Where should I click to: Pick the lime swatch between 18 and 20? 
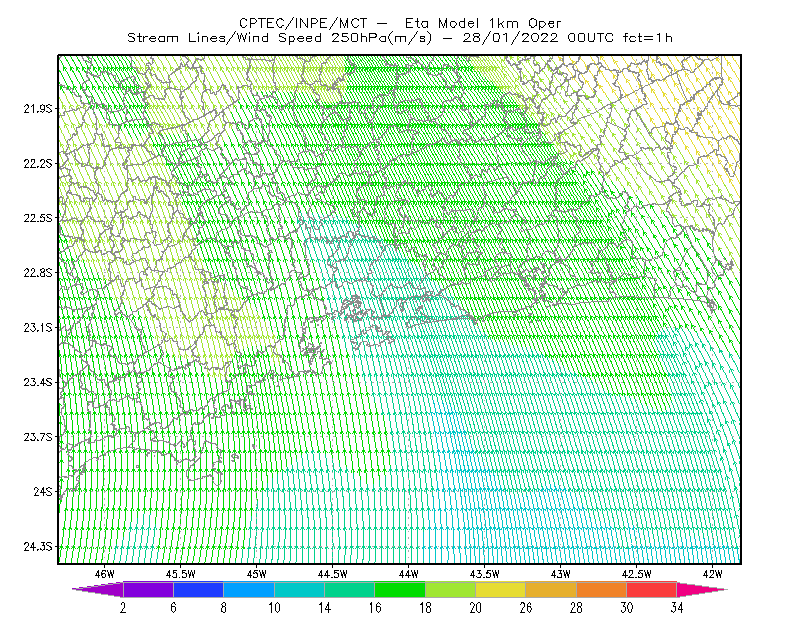(451, 589)
